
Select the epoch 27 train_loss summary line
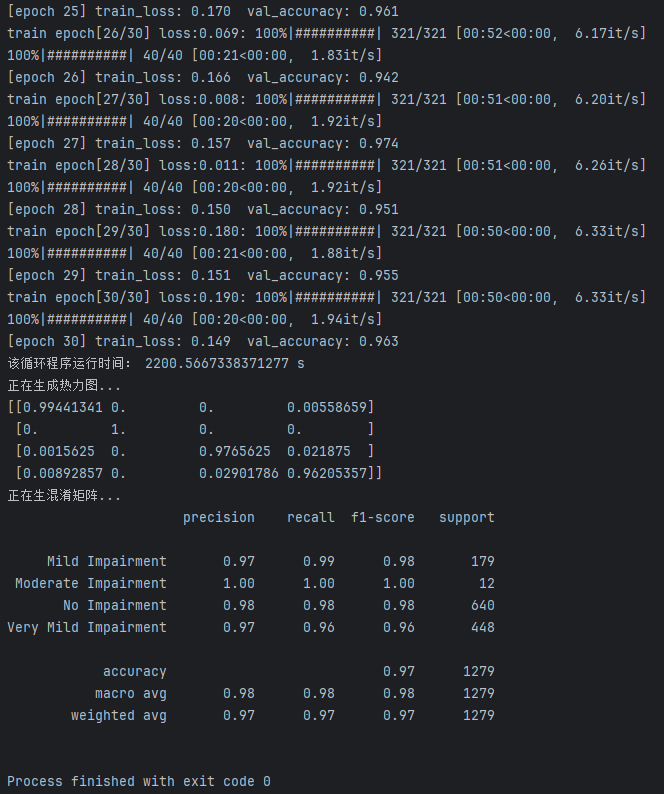click(202, 143)
